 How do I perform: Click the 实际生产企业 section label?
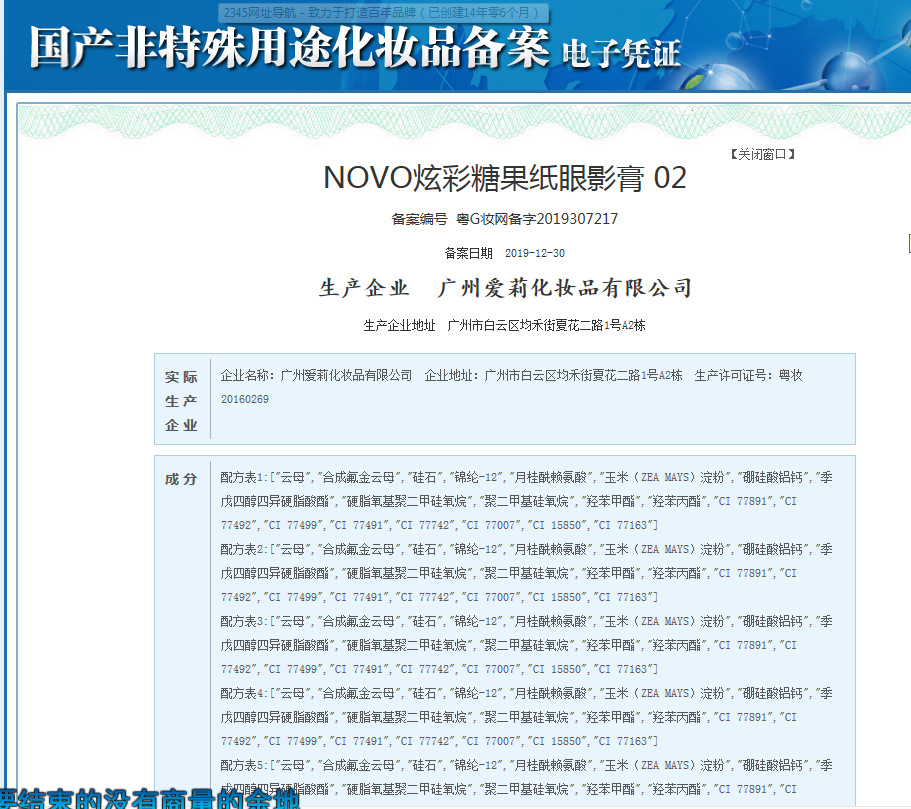coord(181,401)
